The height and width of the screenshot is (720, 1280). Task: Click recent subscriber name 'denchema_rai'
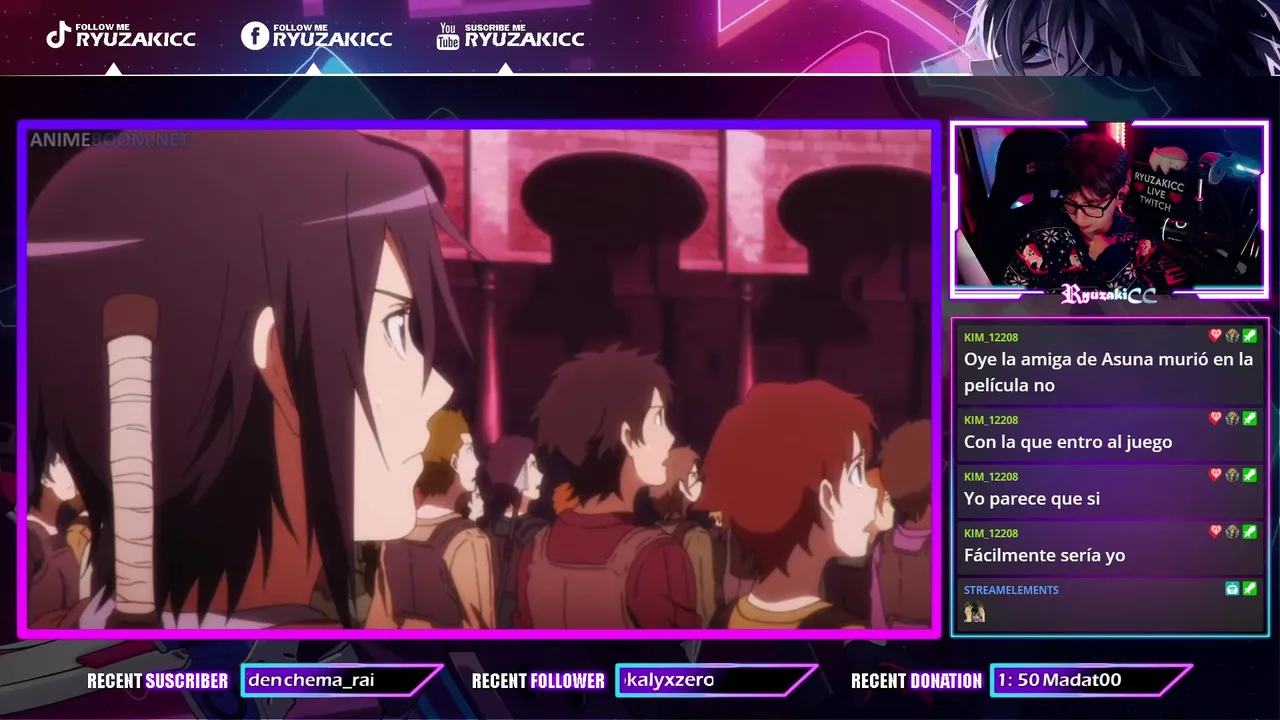311,680
